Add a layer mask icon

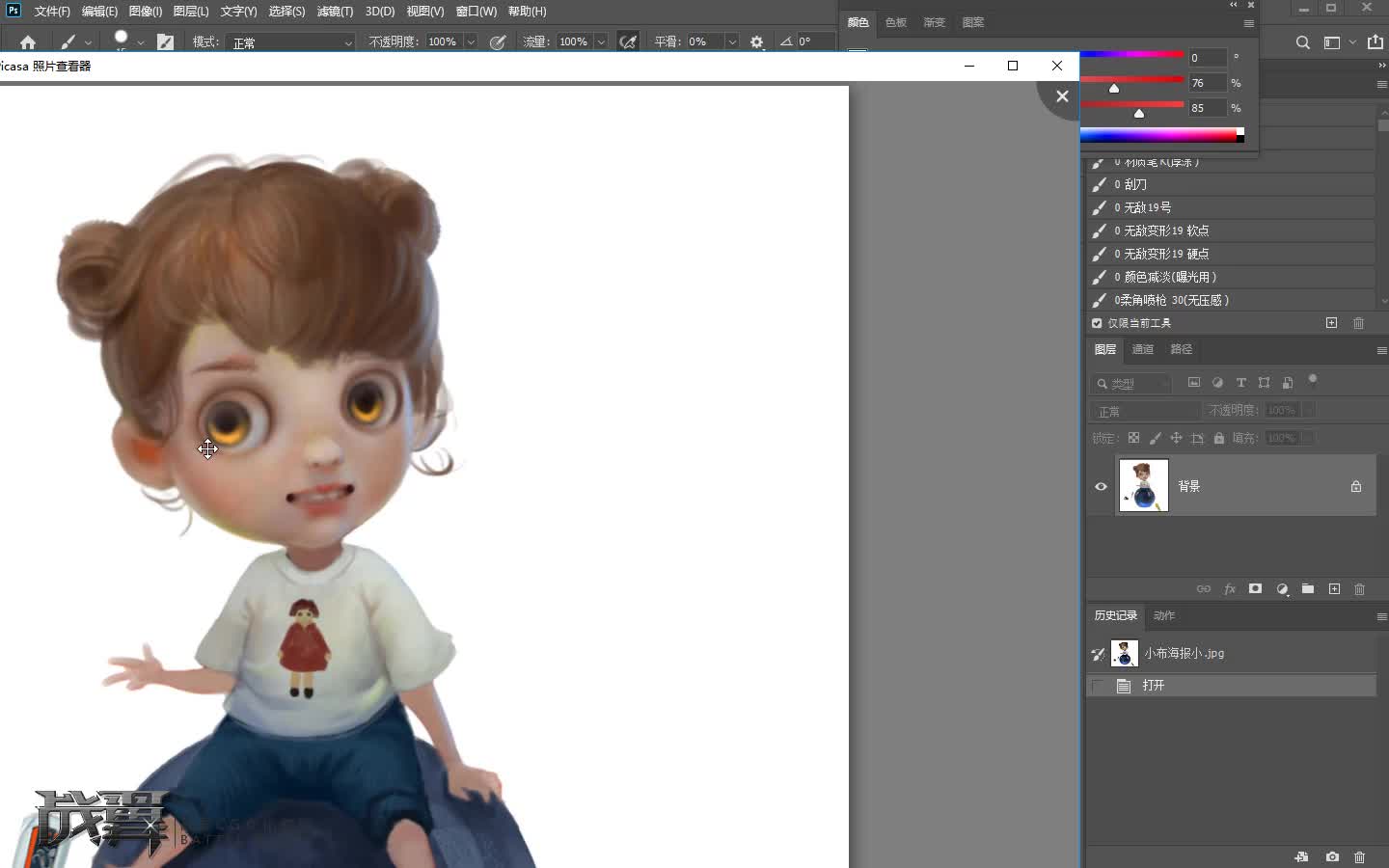pyautogui.click(x=1255, y=588)
